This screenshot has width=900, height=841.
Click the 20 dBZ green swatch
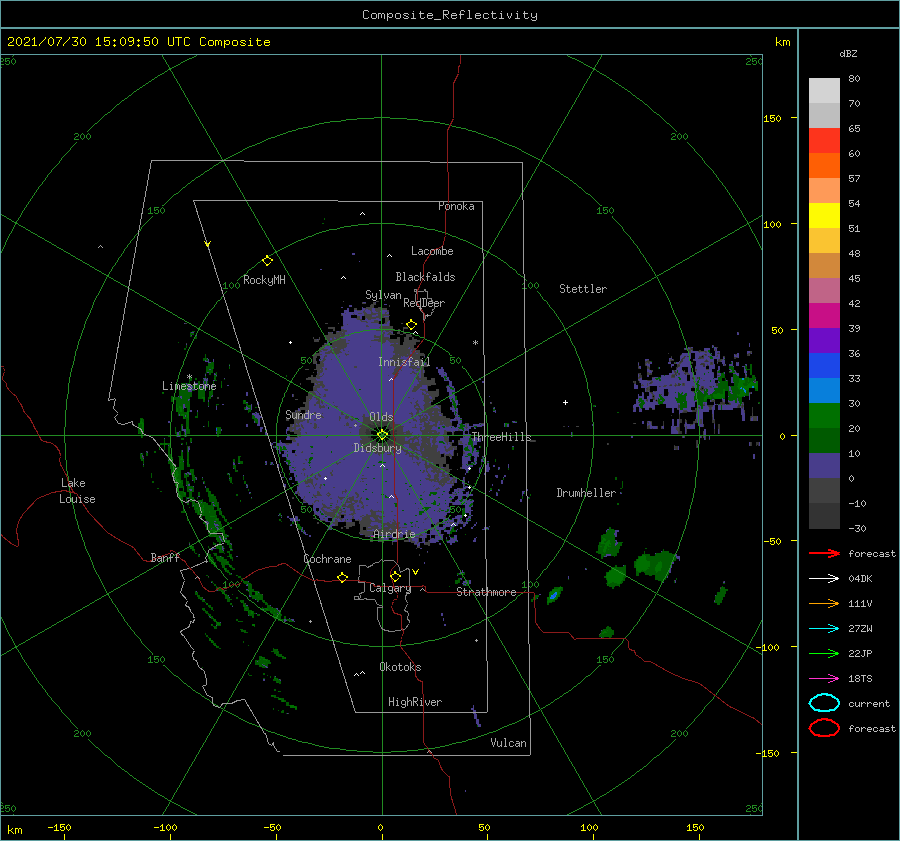pos(824,416)
